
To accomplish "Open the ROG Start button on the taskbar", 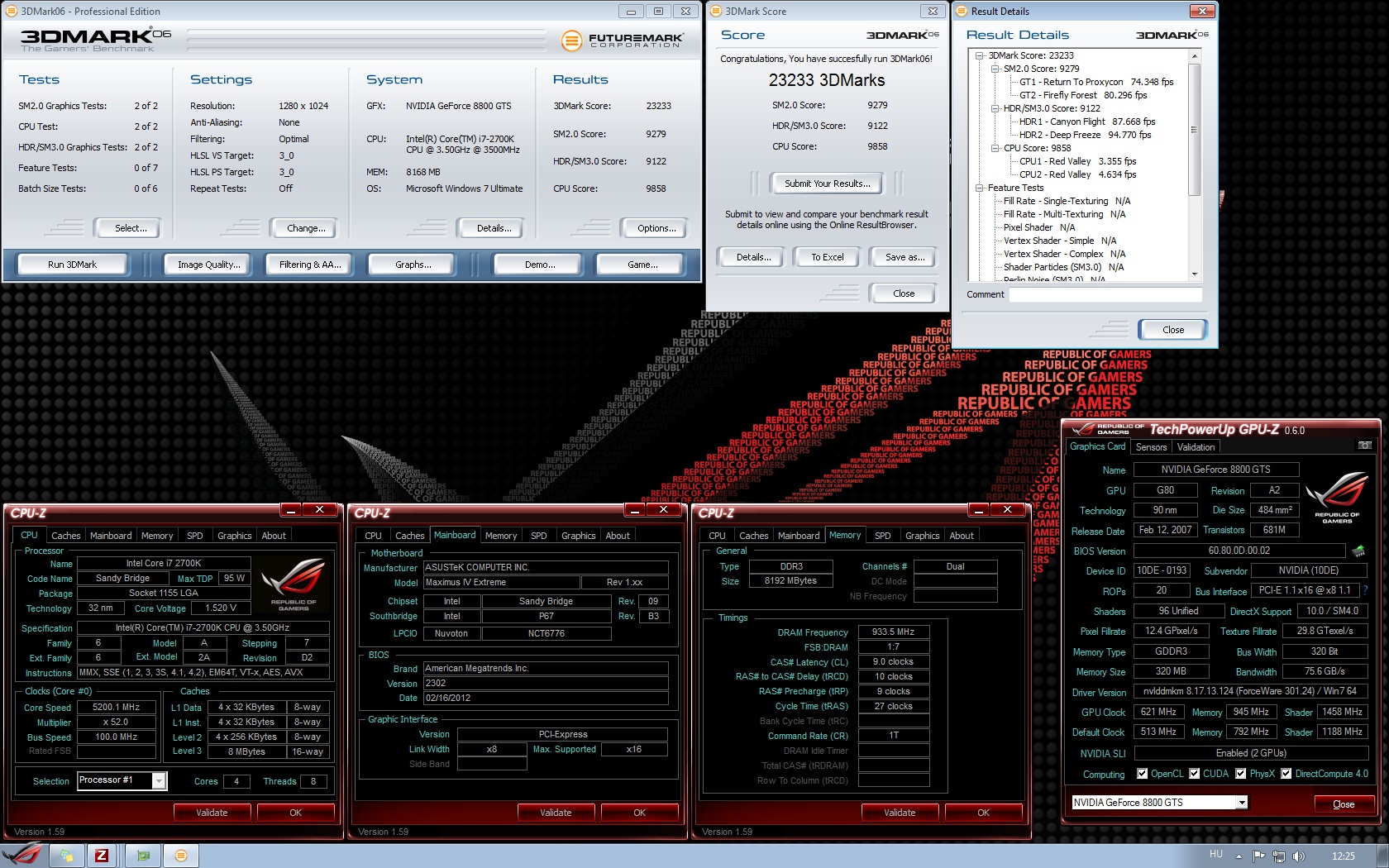I will [22, 855].
